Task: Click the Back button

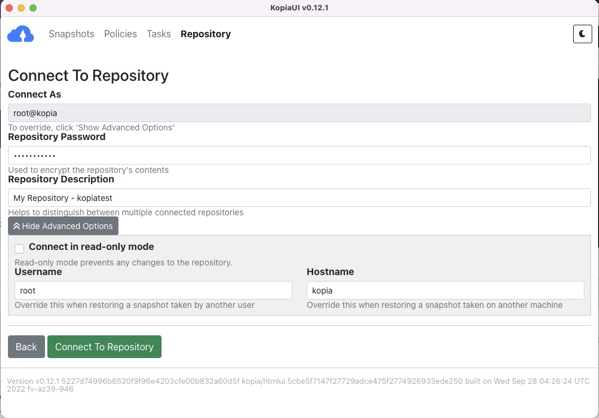Action: coord(26,347)
